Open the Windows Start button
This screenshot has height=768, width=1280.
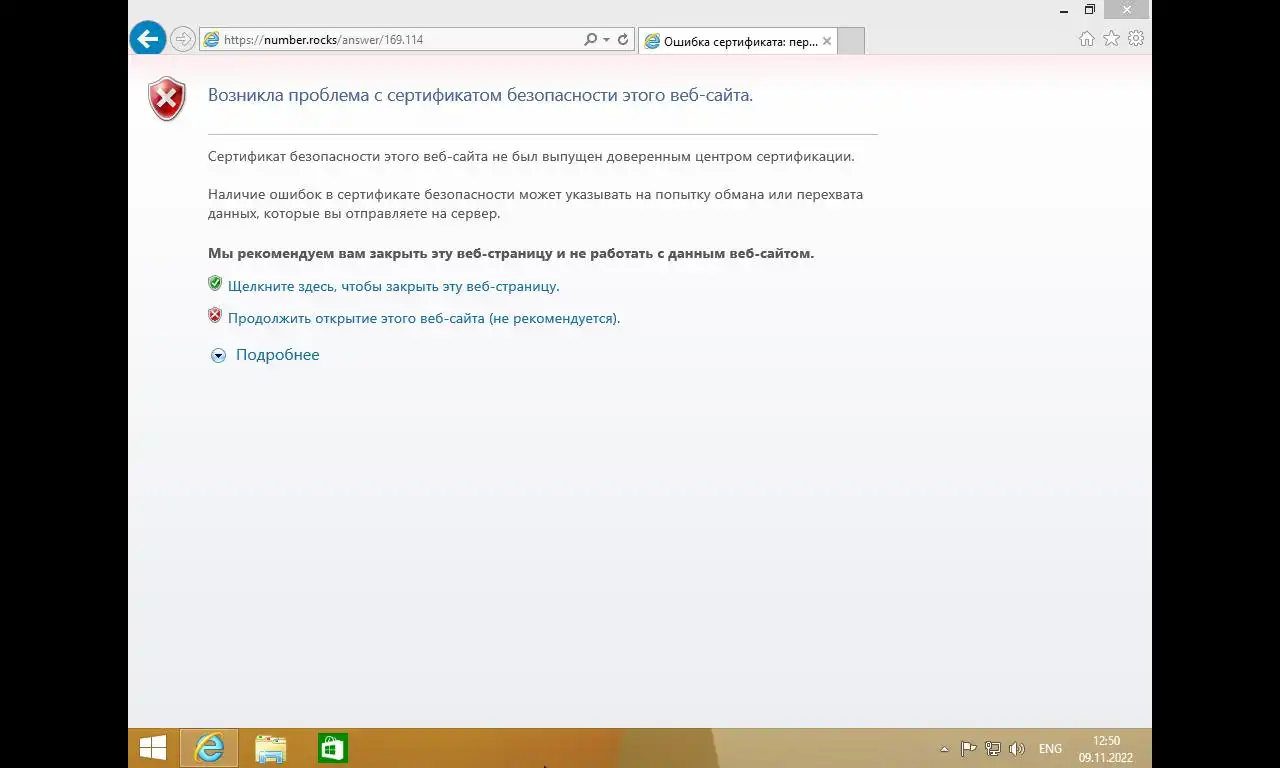click(153, 748)
